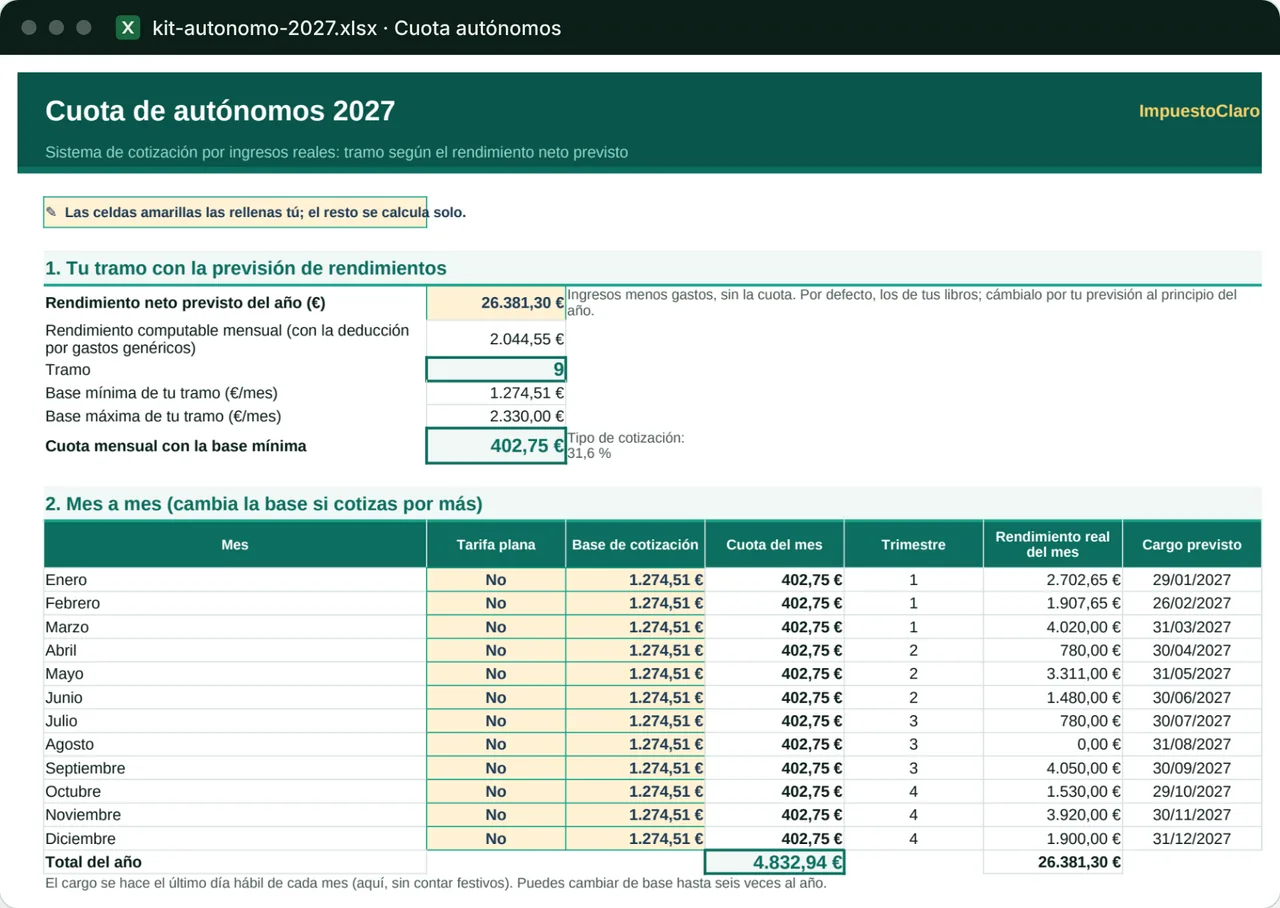Image resolution: width=1280 pixels, height=908 pixels.
Task: Click Cargo previsto date 30/04/2027
Action: coord(1191,650)
